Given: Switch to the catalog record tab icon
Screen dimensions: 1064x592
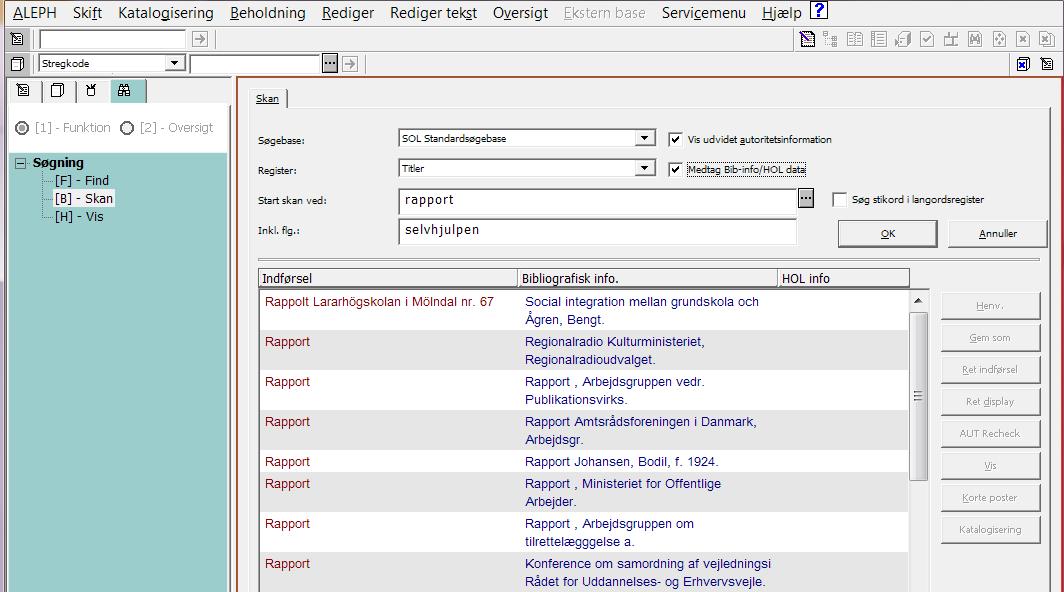Looking at the screenshot, I should click(24, 91).
